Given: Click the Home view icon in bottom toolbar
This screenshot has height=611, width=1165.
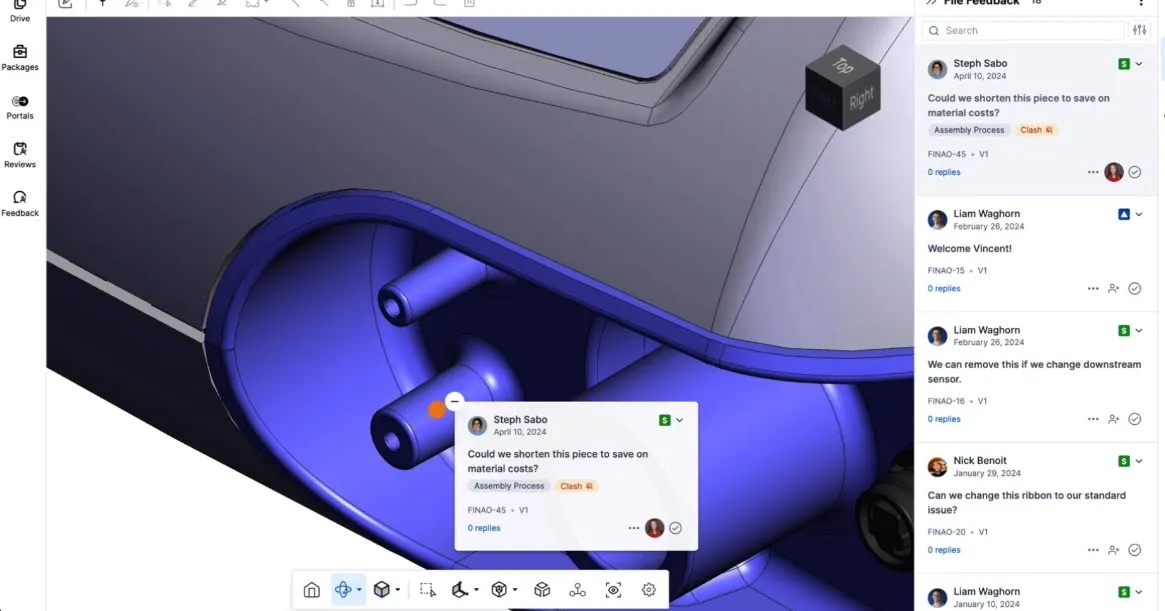Looking at the screenshot, I should (x=312, y=590).
